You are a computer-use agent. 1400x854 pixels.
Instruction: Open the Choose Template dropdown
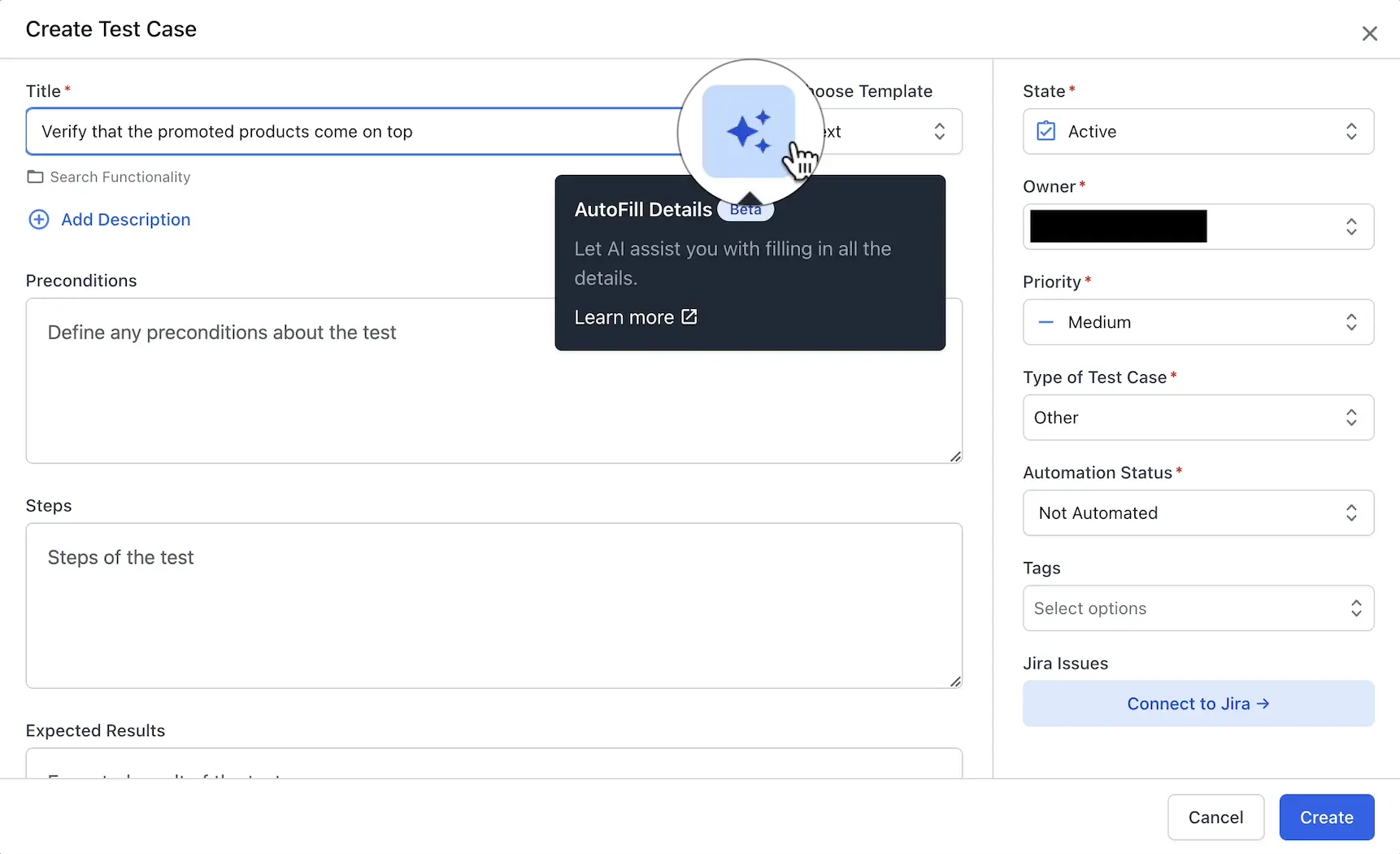tap(894, 132)
